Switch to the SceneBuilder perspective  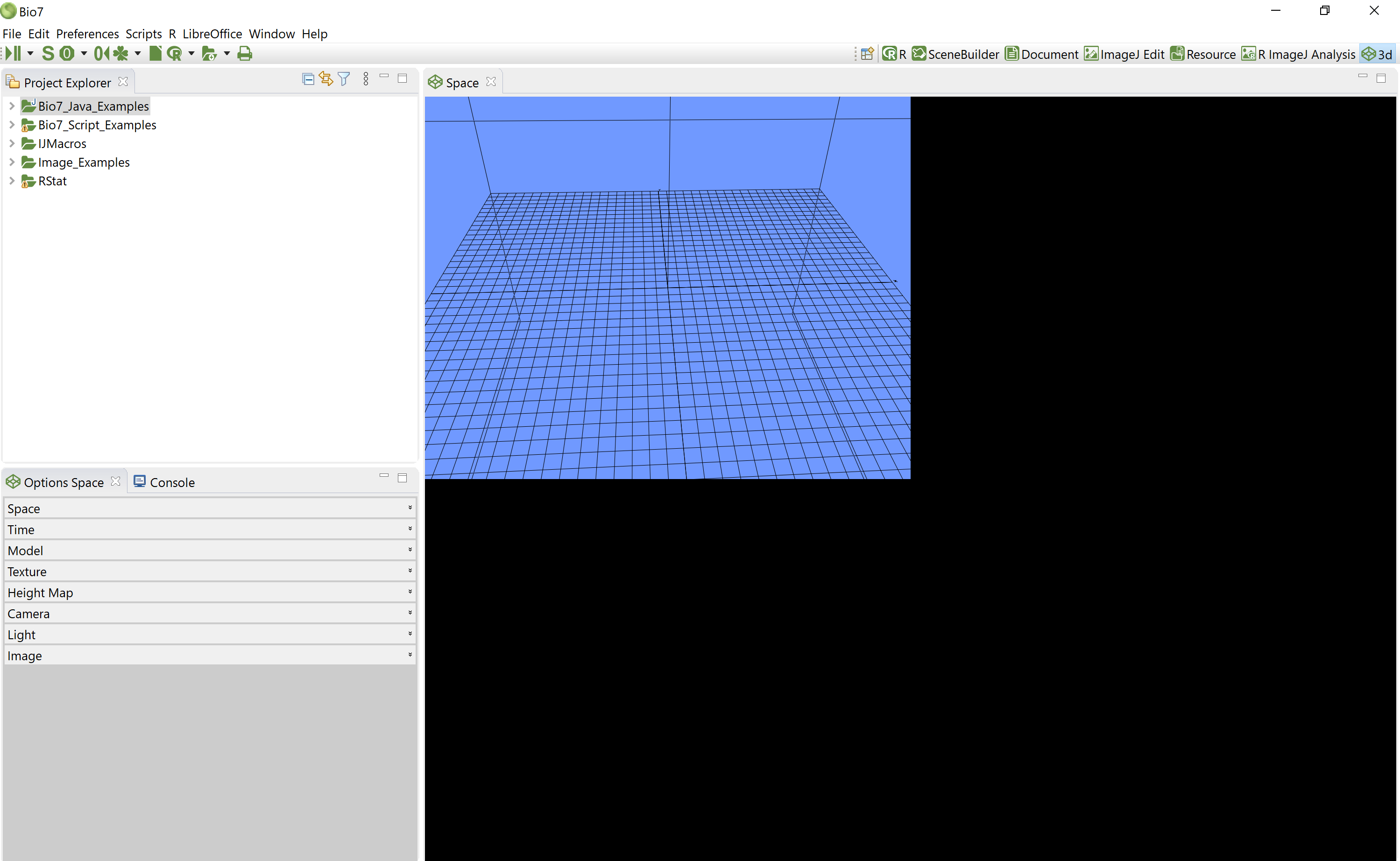pos(955,54)
